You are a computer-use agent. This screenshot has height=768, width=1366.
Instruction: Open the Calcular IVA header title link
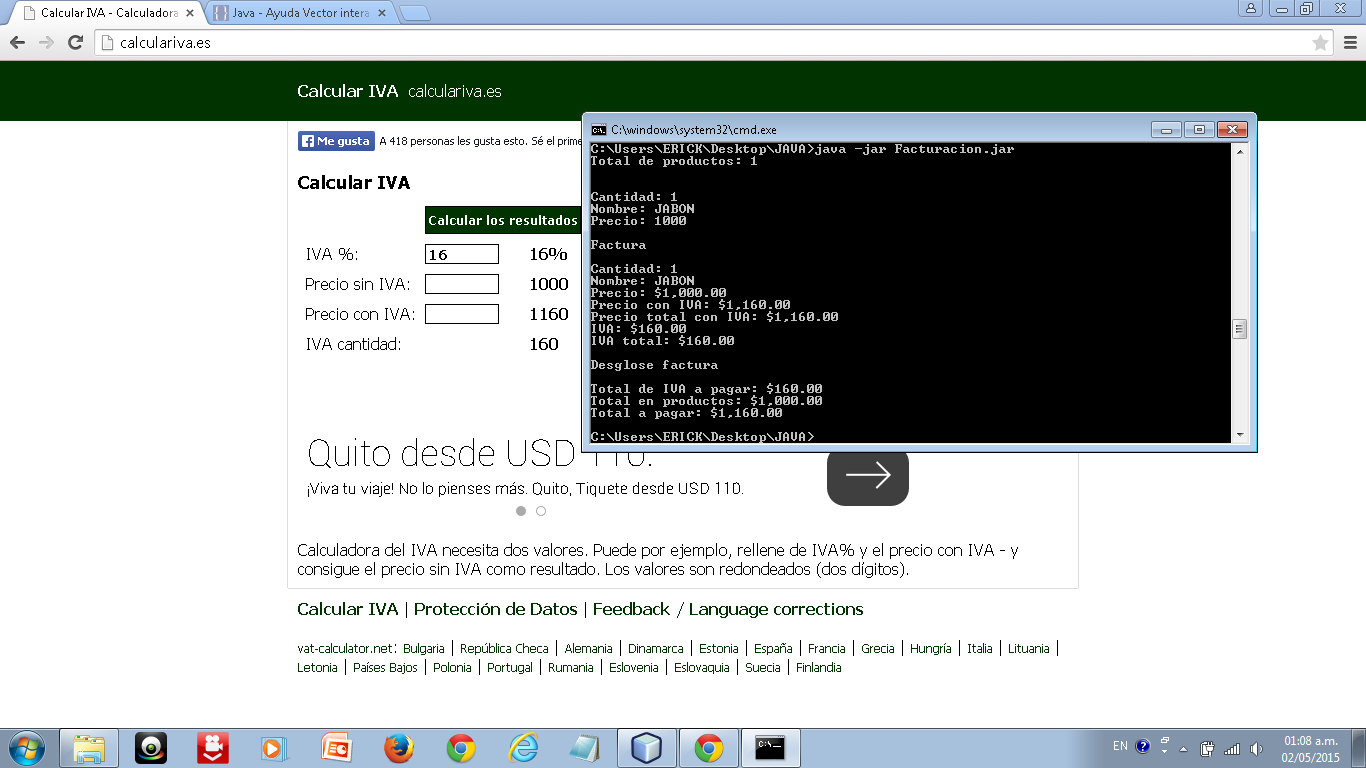[x=347, y=91]
